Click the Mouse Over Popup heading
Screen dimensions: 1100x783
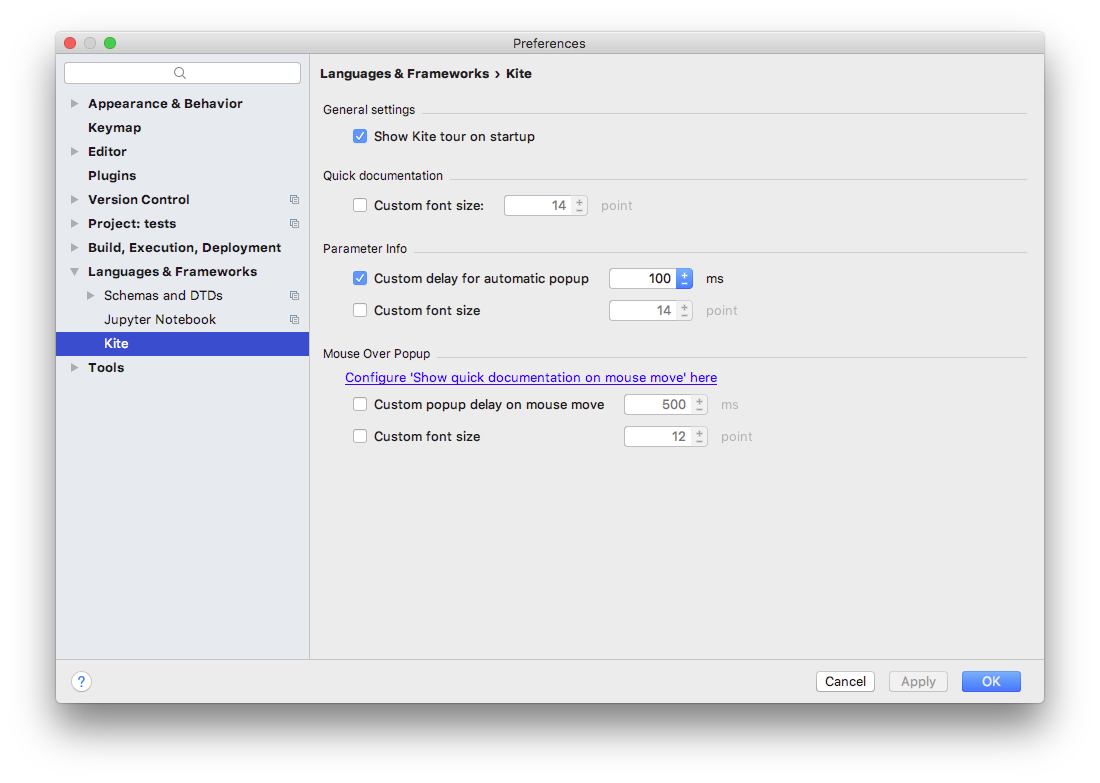point(377,354)
